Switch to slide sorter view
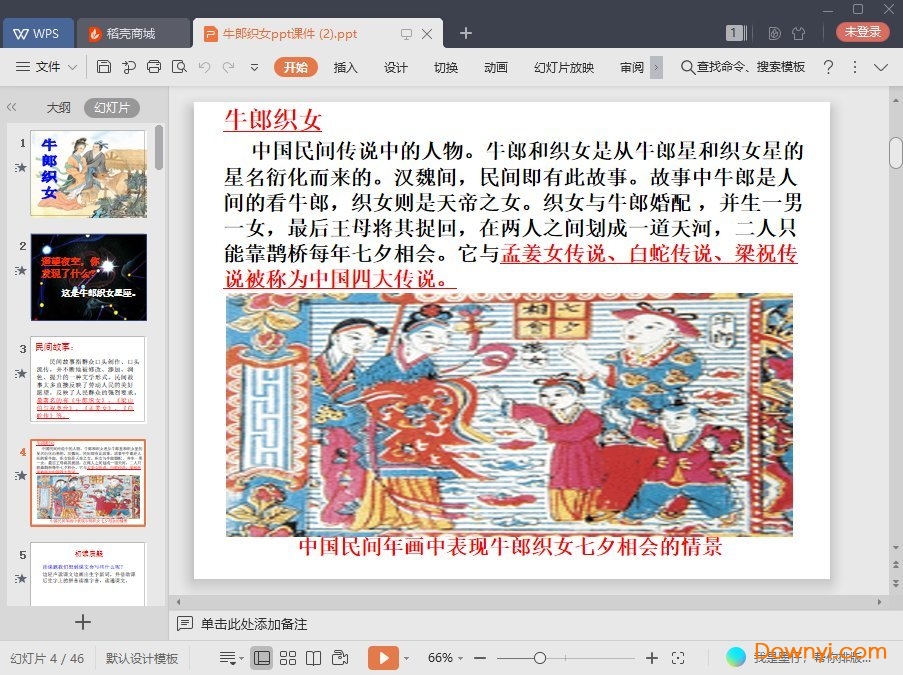This screenshot has width=903, height=675. click(288, 658)
